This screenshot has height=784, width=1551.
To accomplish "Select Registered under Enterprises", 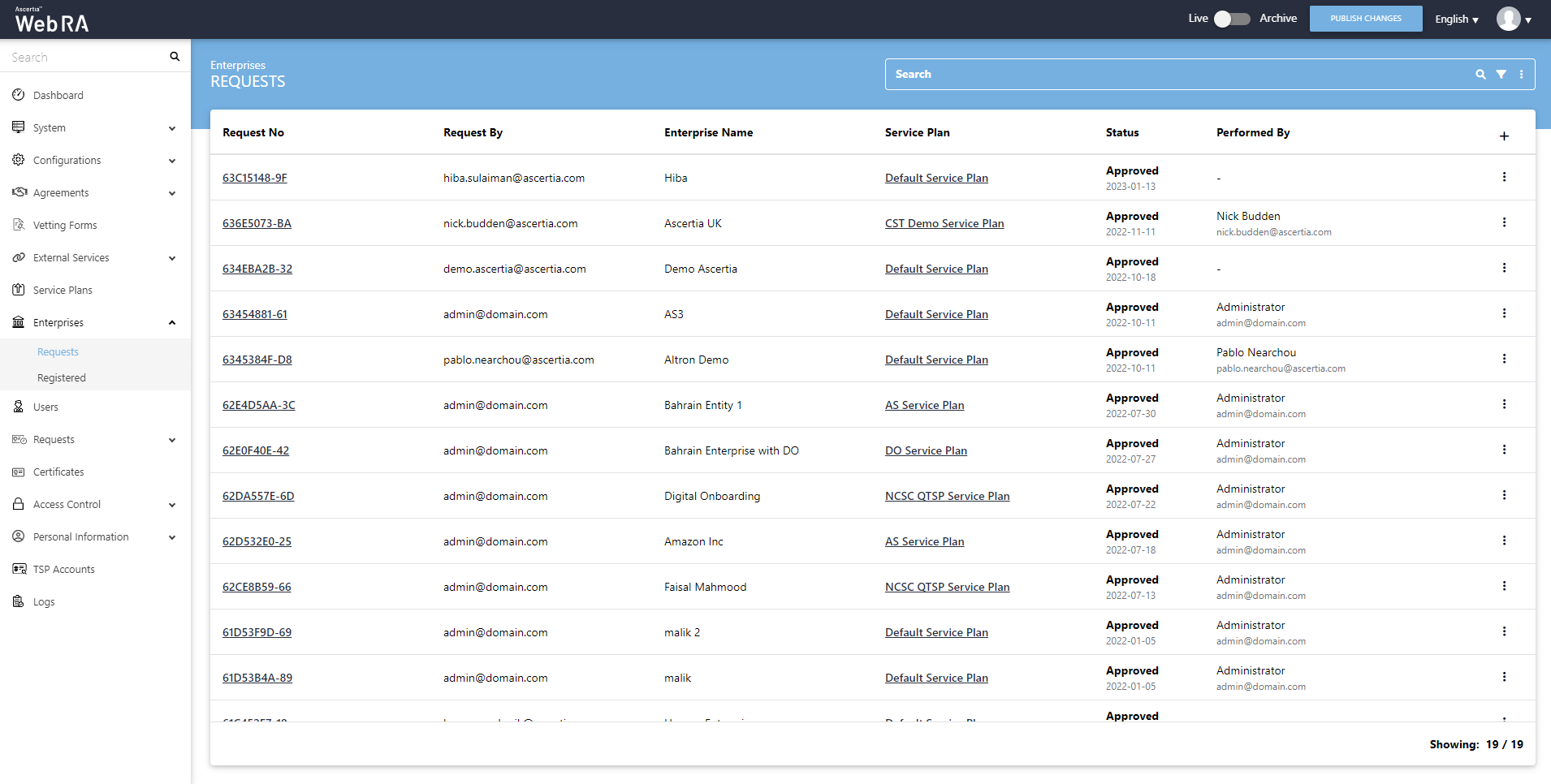I will point(62,377).
